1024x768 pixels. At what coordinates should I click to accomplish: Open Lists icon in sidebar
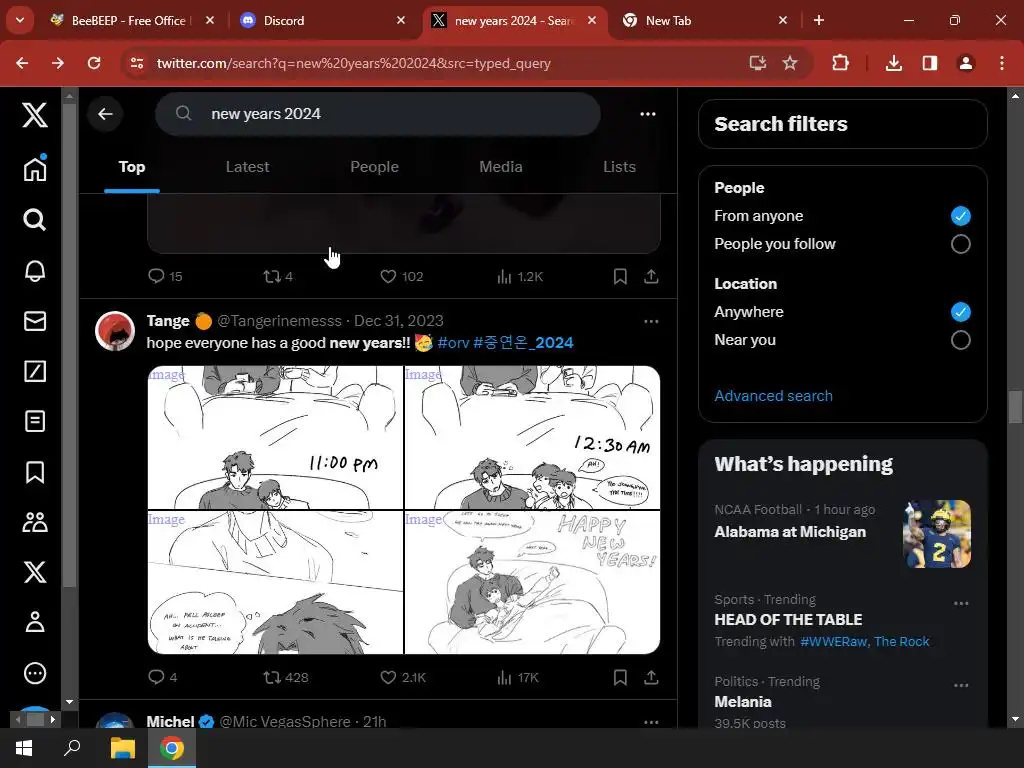[35, 421]
